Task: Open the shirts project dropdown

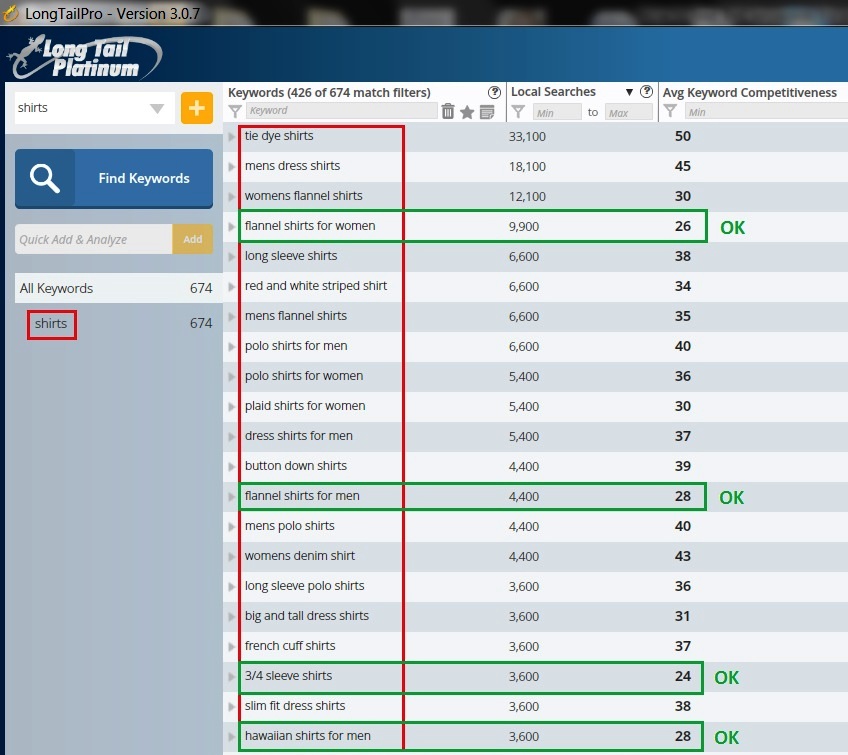Action: point(157,108)
